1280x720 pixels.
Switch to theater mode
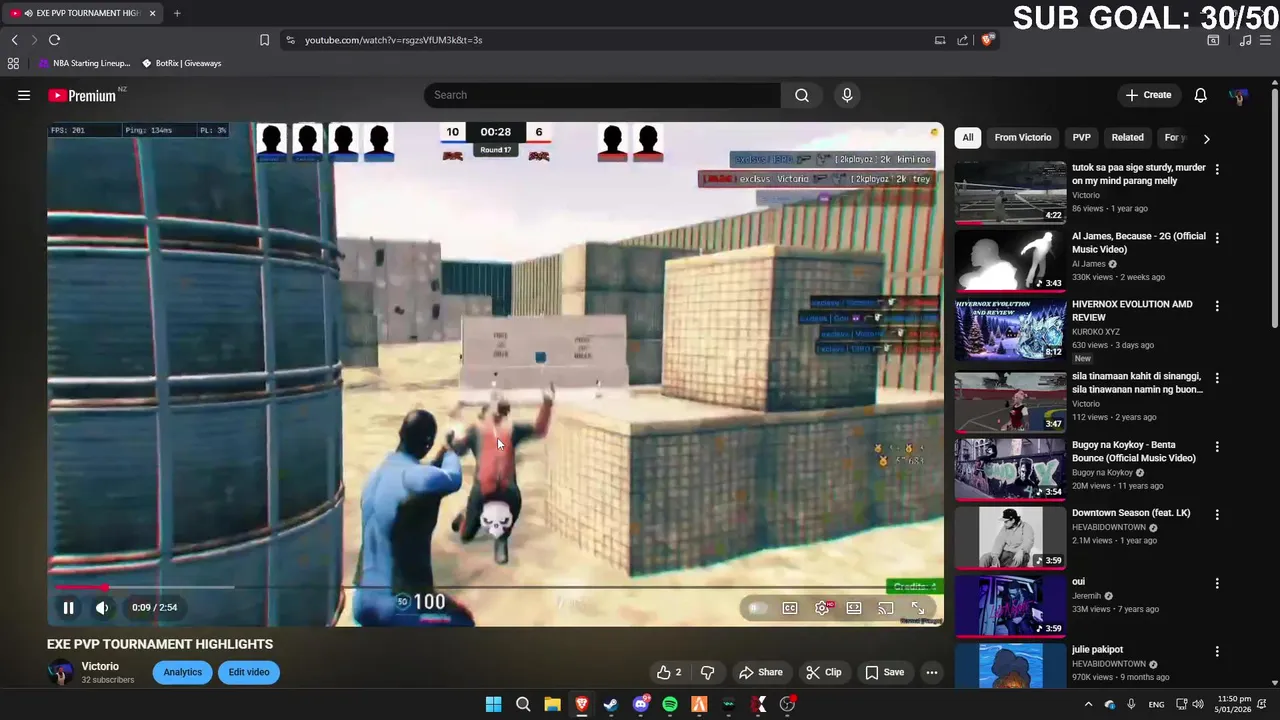854,608
